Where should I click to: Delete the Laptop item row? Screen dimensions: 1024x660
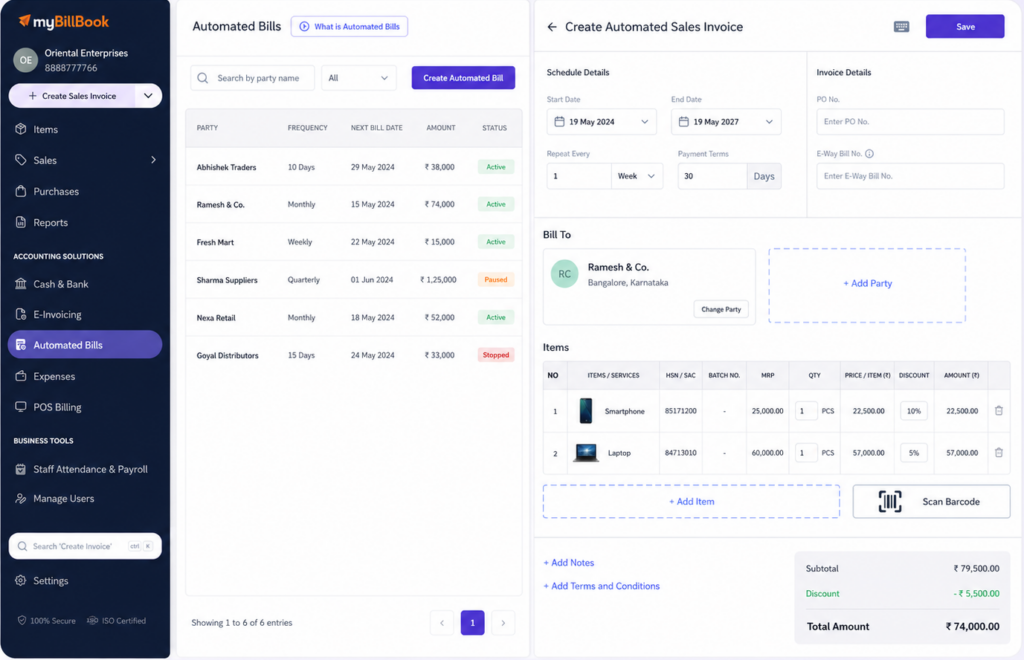tap(999, 452)
